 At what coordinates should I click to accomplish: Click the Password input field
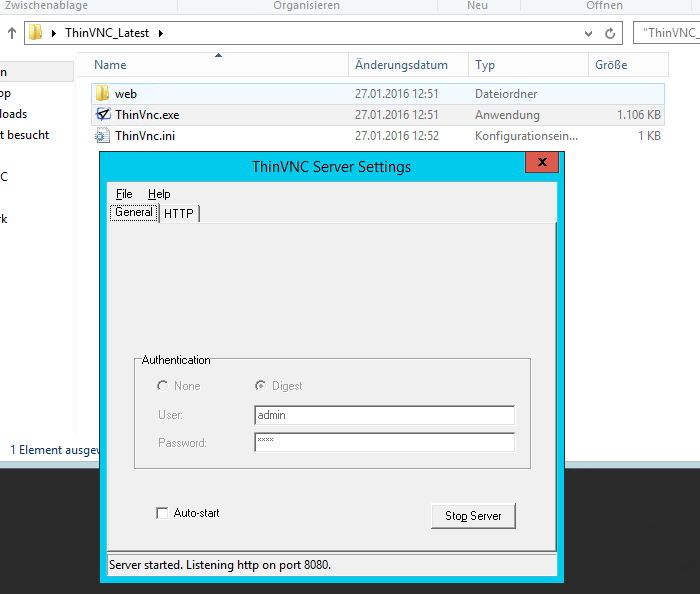(384, 442)
